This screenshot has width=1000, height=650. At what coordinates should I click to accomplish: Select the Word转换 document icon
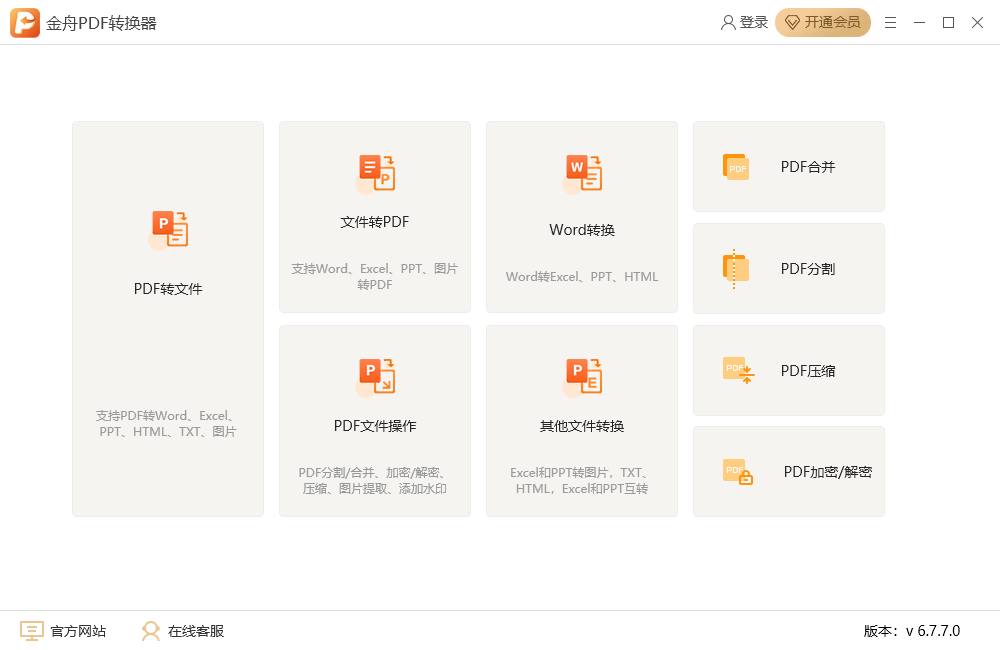point(581,172)
